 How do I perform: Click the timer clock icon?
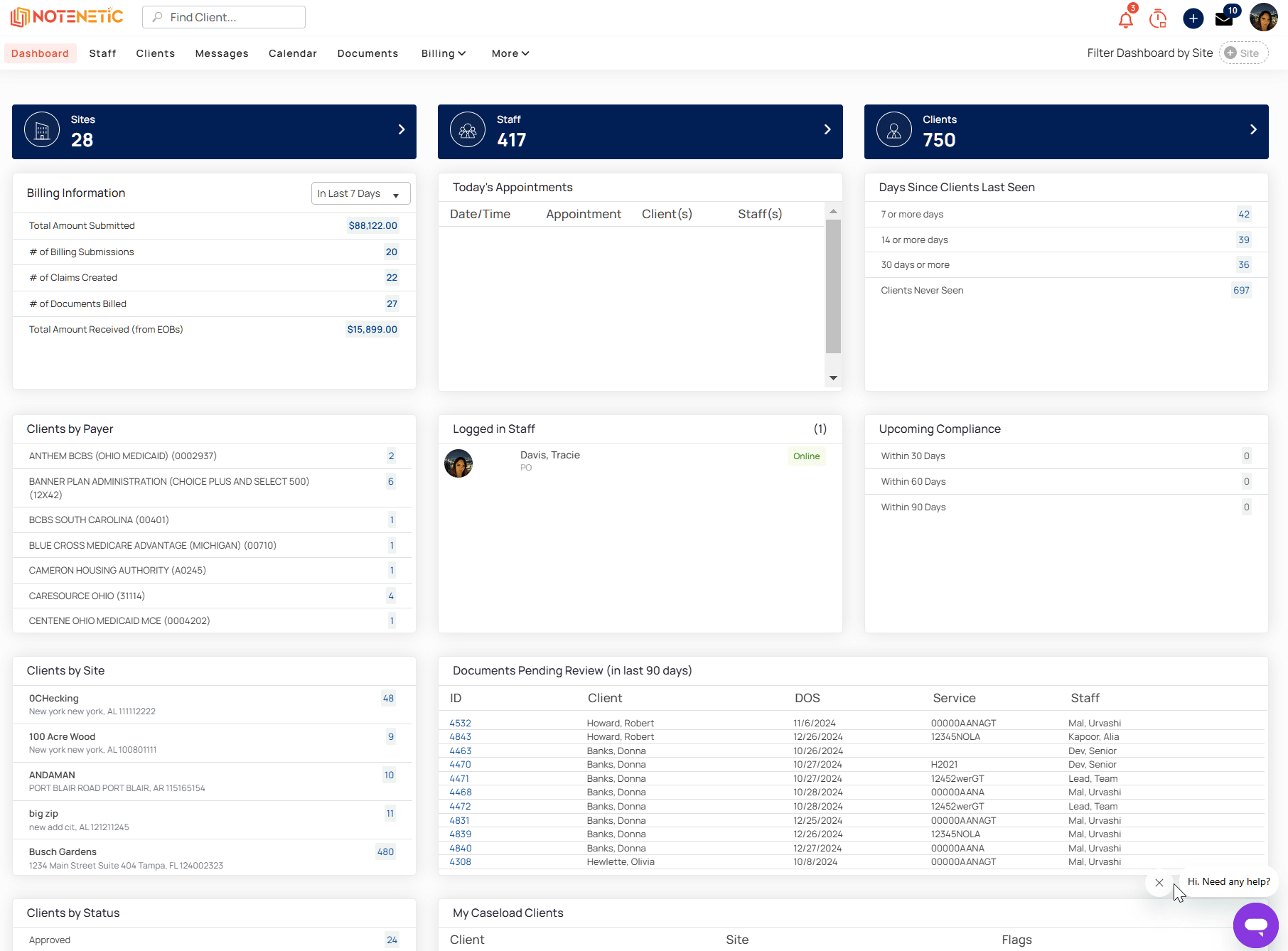(x=1158, y=18)
